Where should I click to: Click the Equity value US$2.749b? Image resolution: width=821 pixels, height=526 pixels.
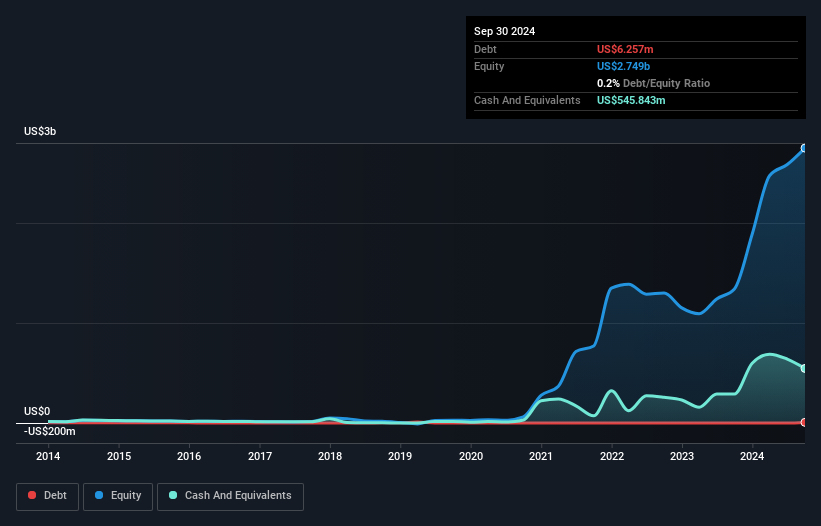click(x=623, y=66)
